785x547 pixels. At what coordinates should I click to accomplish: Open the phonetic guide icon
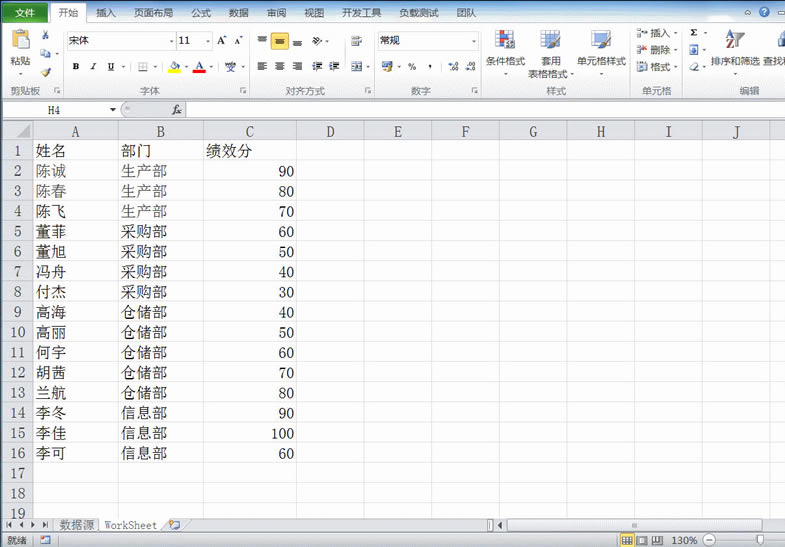click(230, 67)
